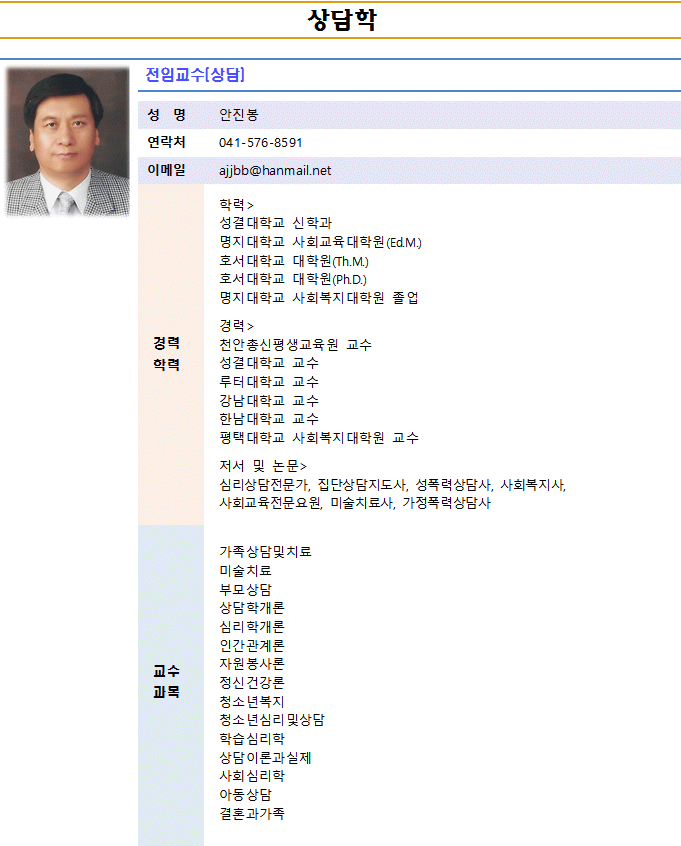Click the 교수 과목 row label
The height and width of the screenshot is (846, 681).
(x=166, y=681)
